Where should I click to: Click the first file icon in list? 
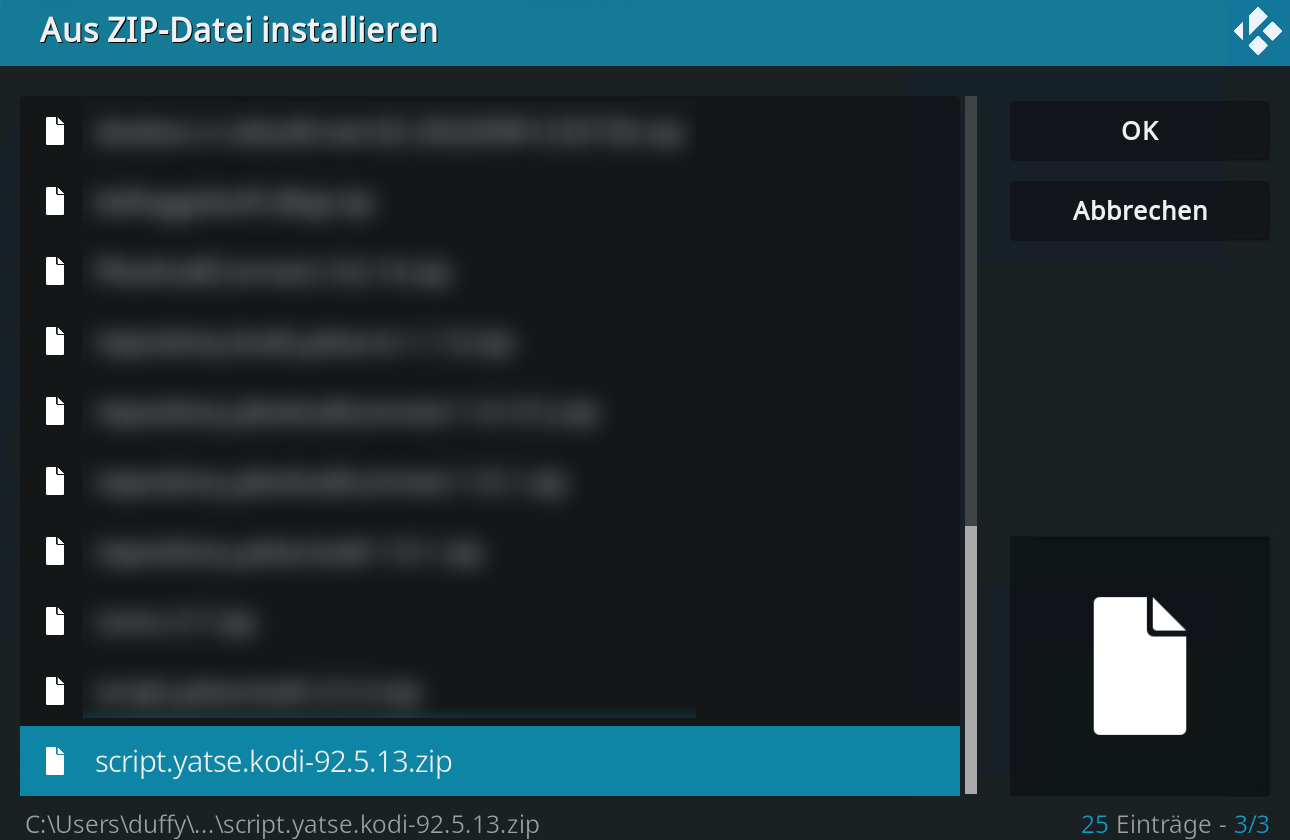55,131
